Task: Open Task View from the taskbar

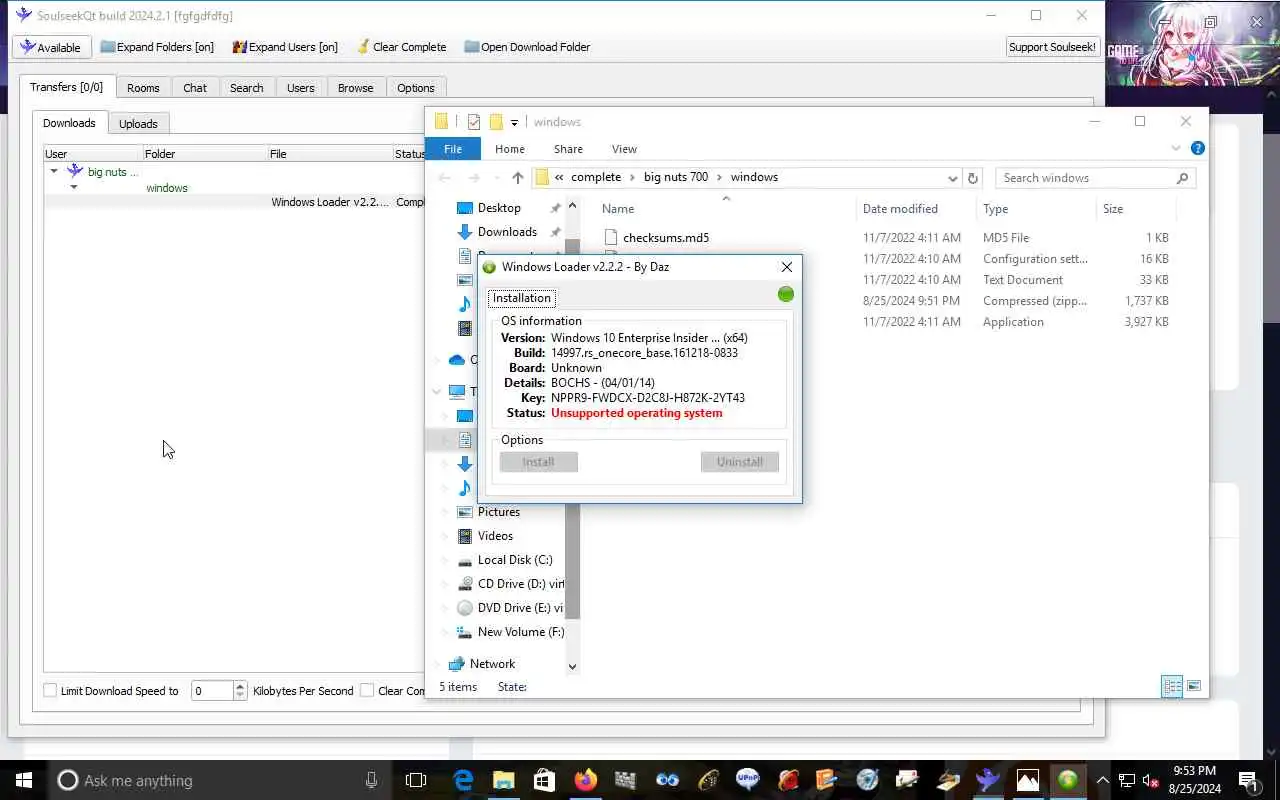Action: pyautogui.click(x=416, y=780)
